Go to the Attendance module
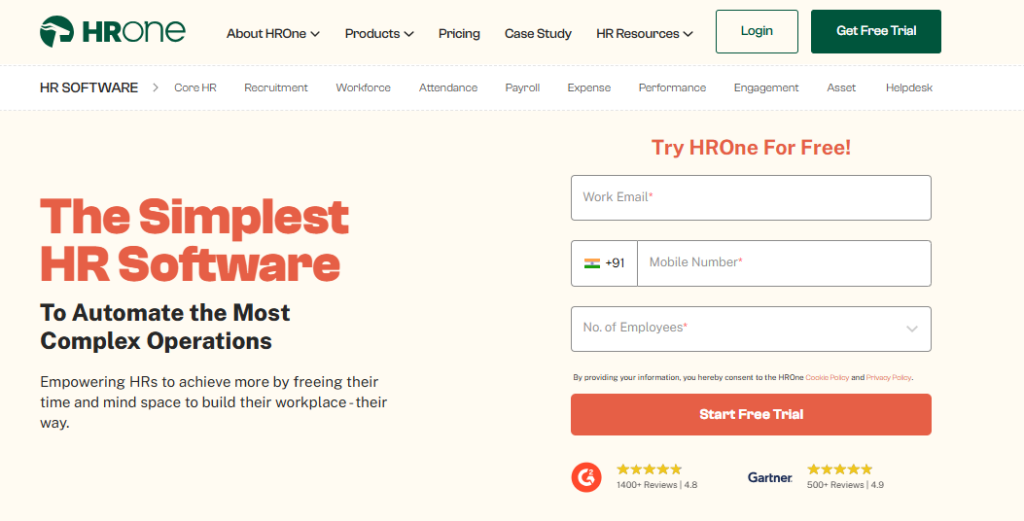This screenshot has height=521, width=1024. pyautogui.click(x=448, y=87)
